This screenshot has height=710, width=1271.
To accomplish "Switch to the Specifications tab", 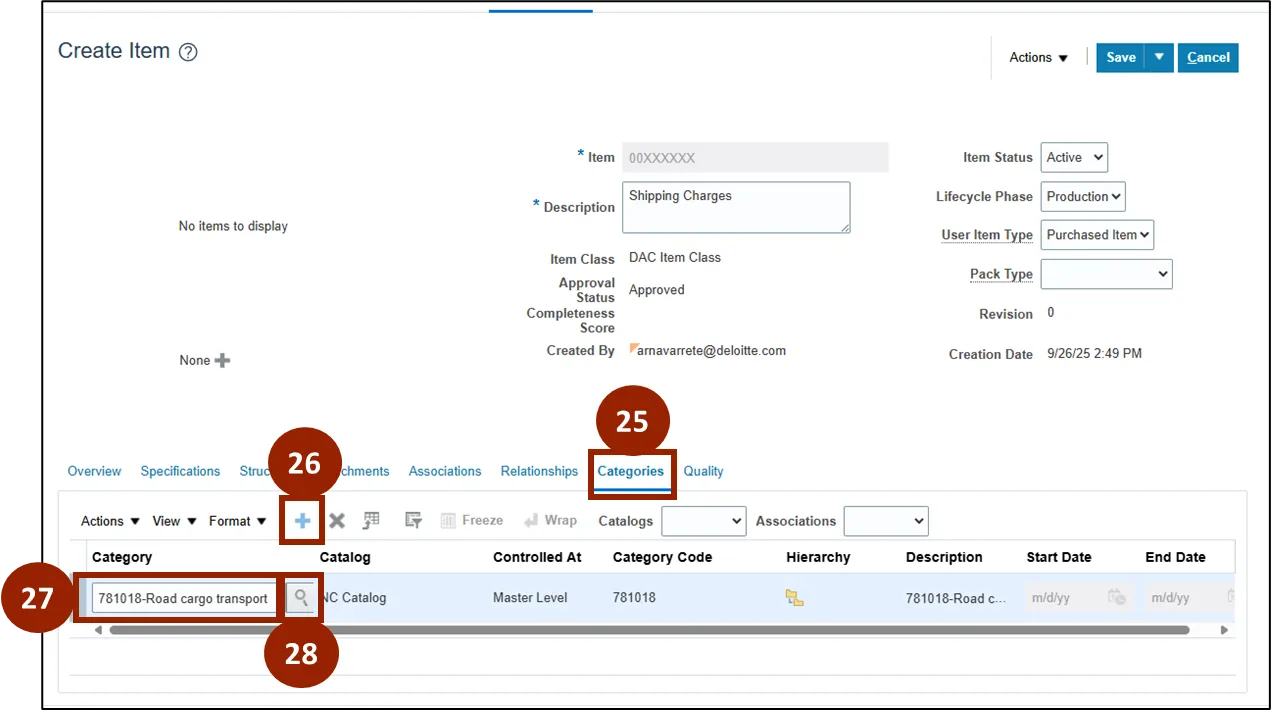I will 180,471.
